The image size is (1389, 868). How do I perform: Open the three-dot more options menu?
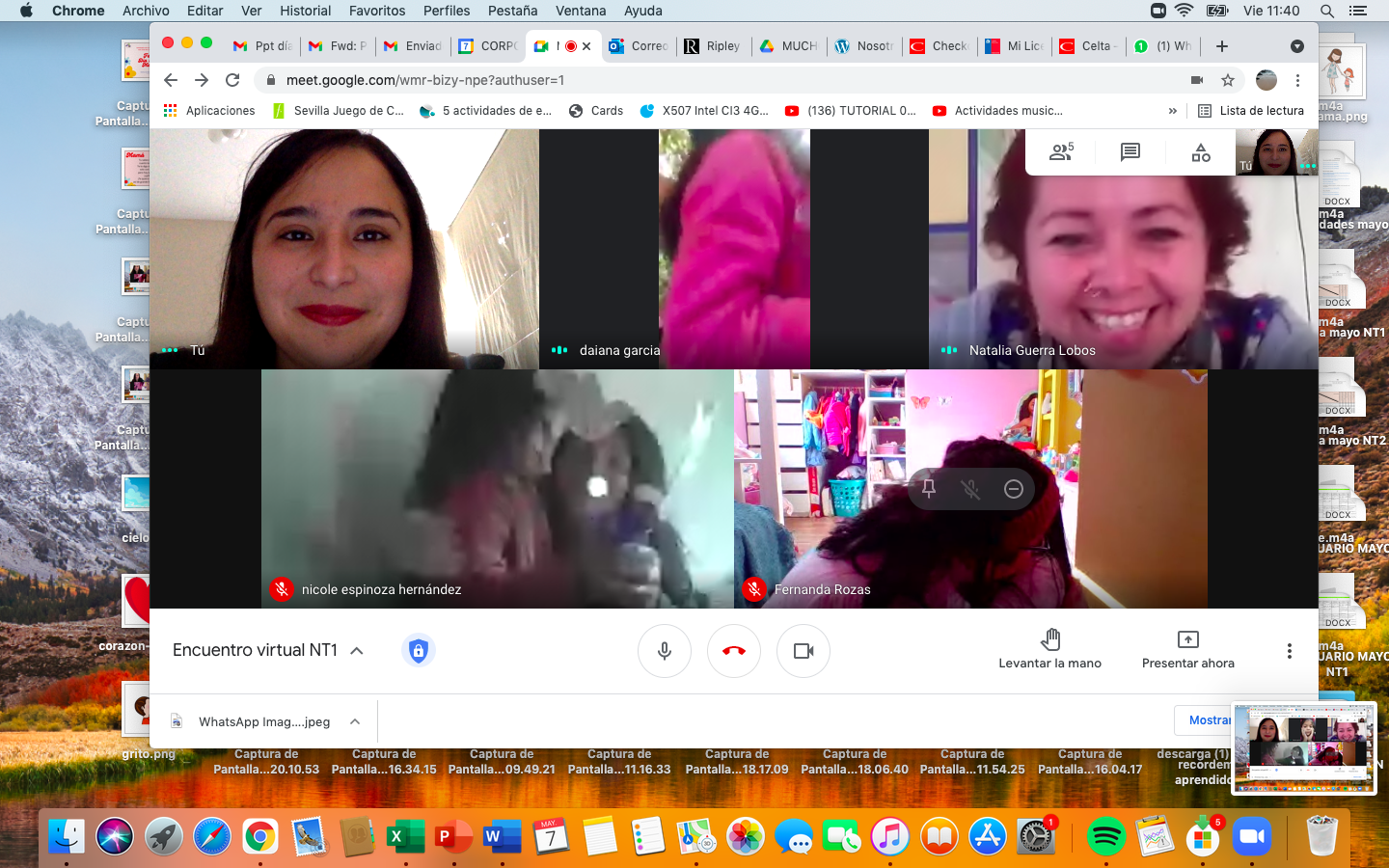[1289, 651]
